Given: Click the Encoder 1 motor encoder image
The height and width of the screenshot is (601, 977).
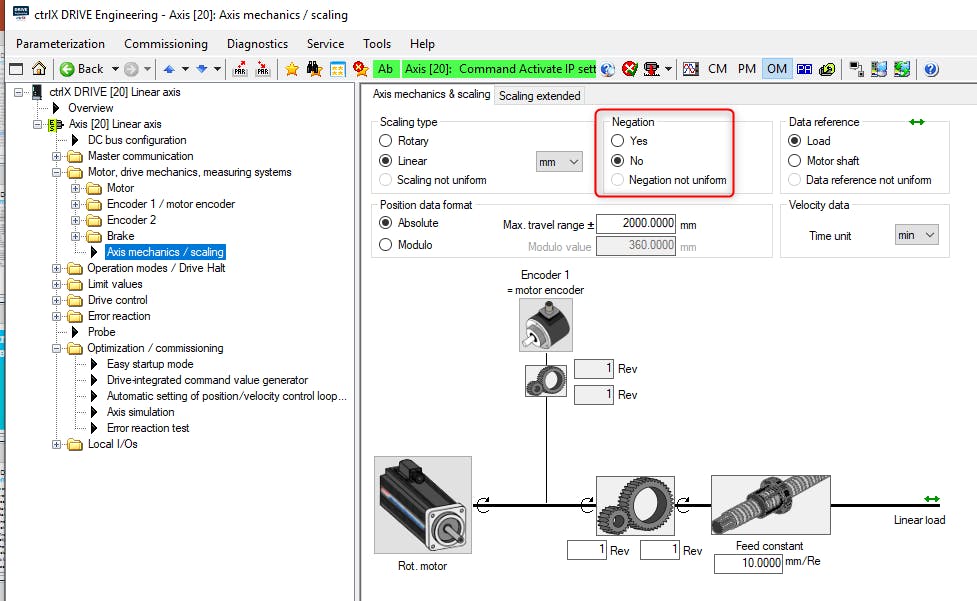Looking at the screenshot, I should (545, 324).
